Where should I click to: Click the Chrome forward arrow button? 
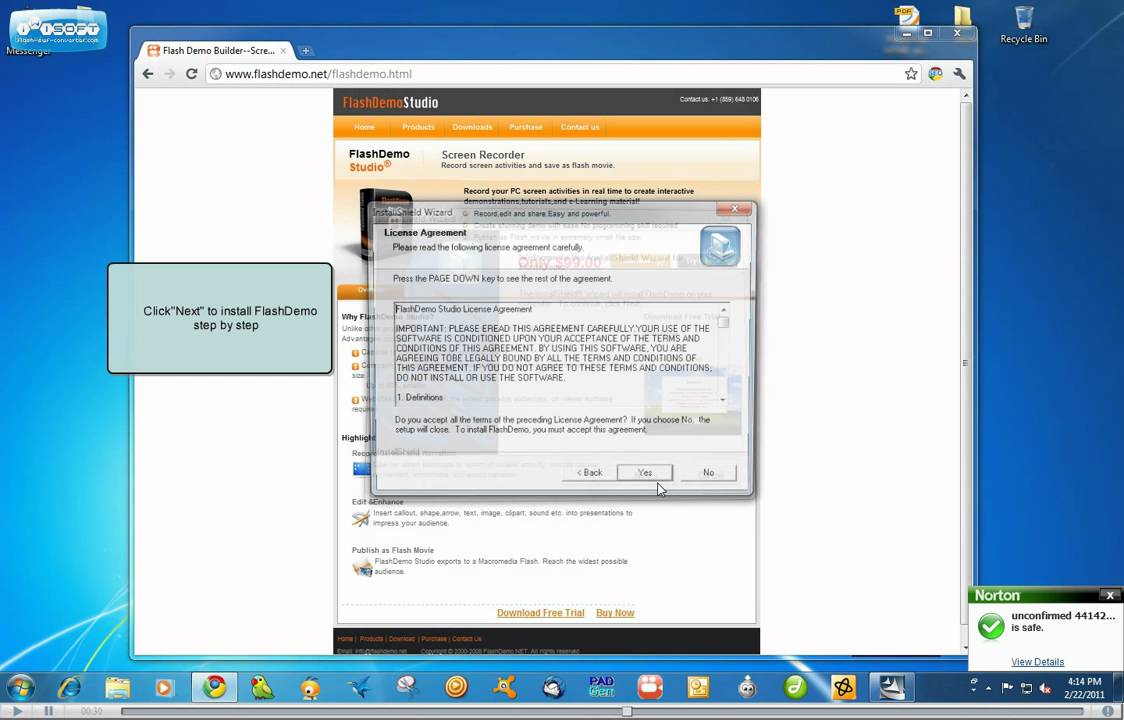point(169,74)
